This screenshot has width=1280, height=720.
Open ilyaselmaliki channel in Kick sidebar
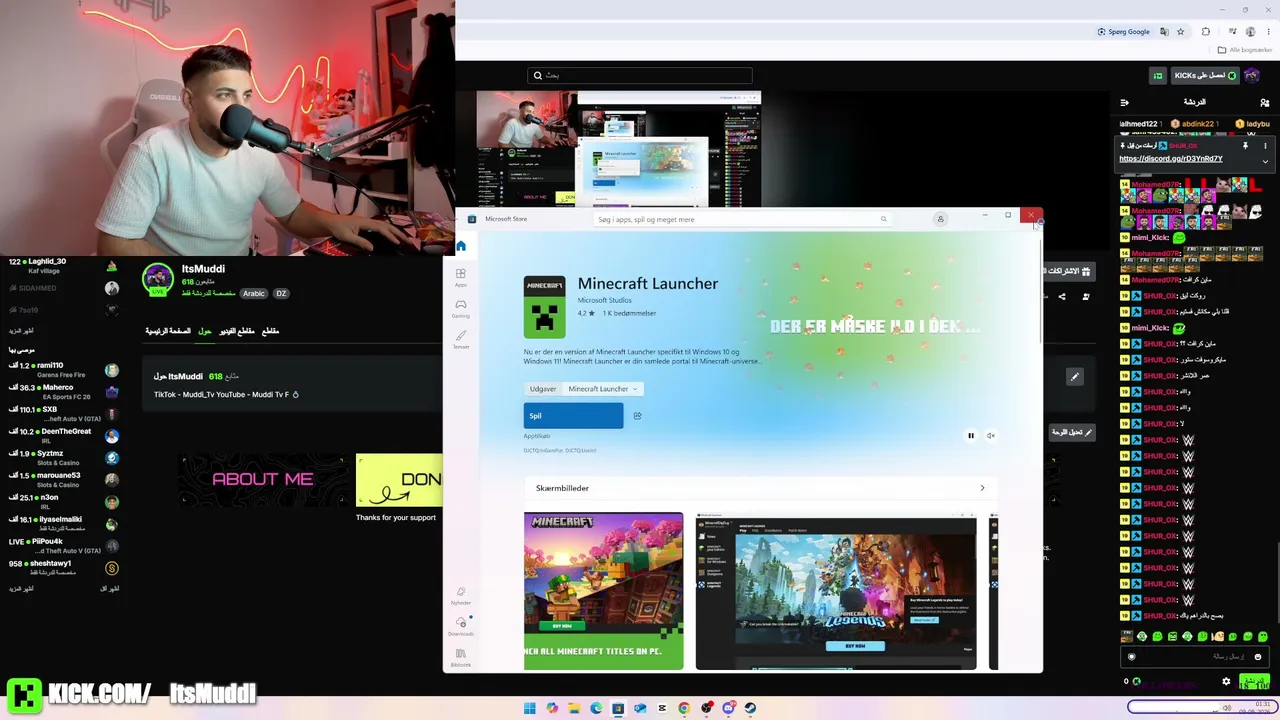(x=63, y=524)
